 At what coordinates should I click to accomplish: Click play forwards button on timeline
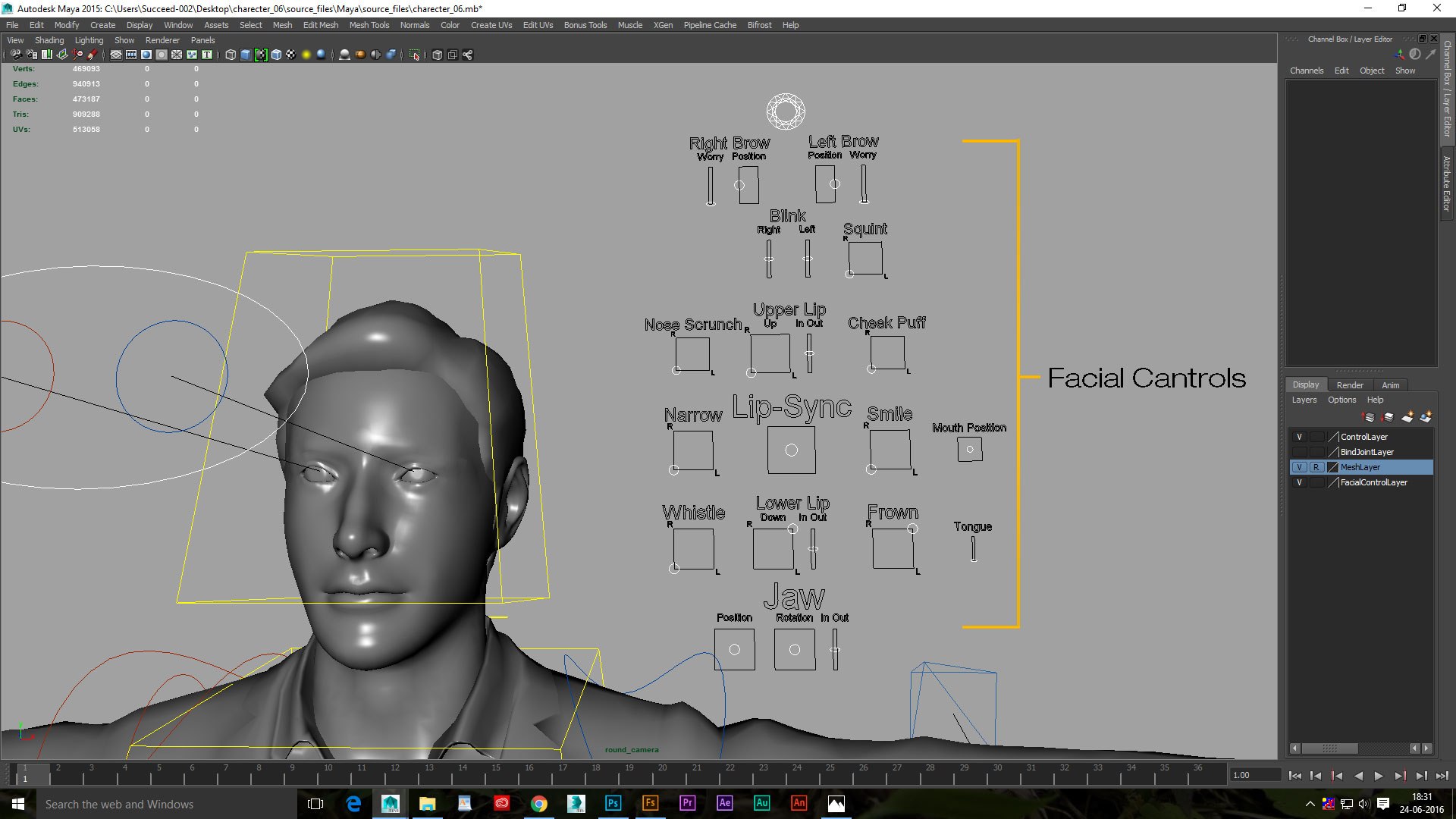1379,775
